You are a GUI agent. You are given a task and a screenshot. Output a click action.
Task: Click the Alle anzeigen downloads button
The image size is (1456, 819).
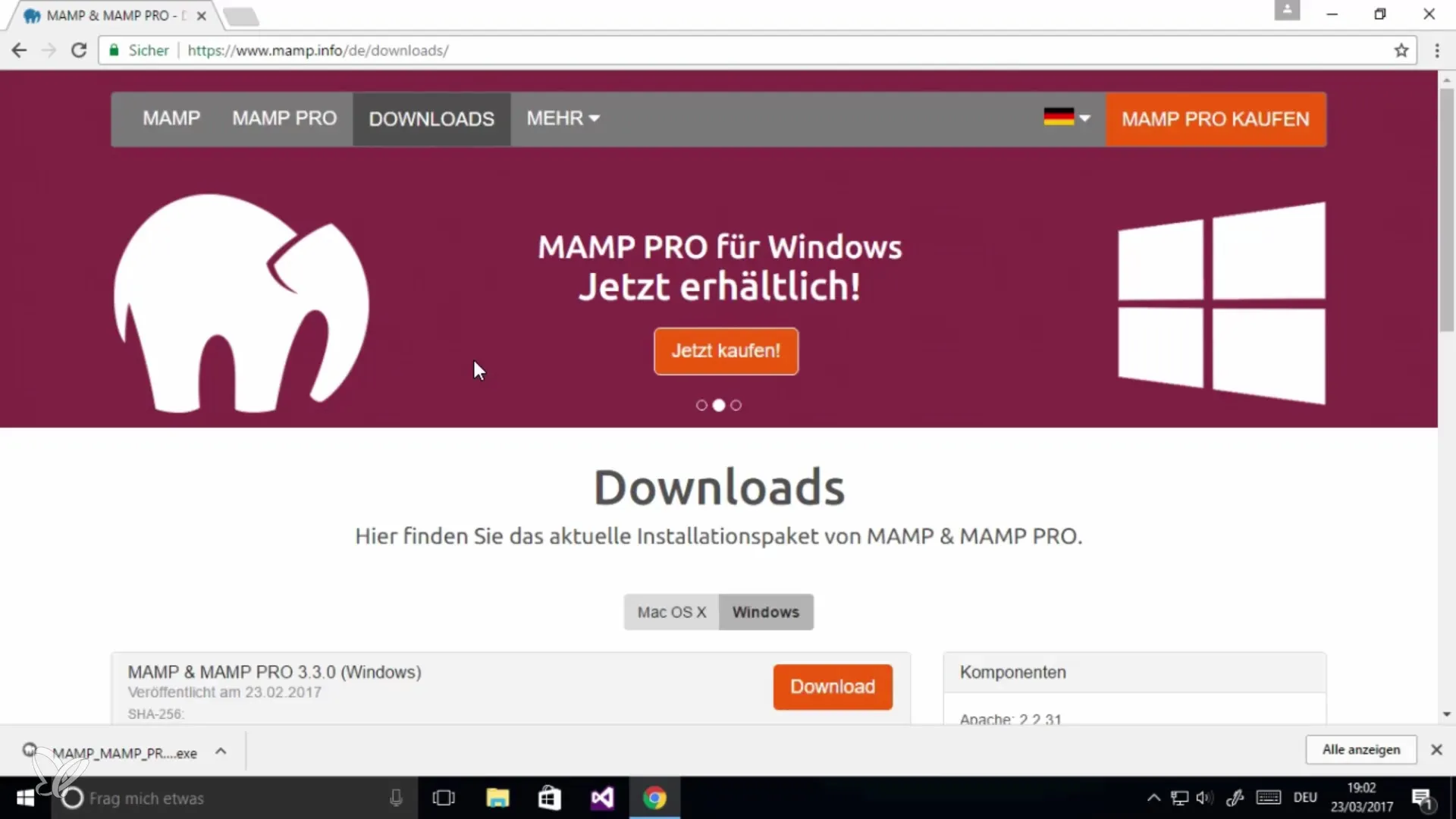pyautogui.click(x=1361, y=750)
